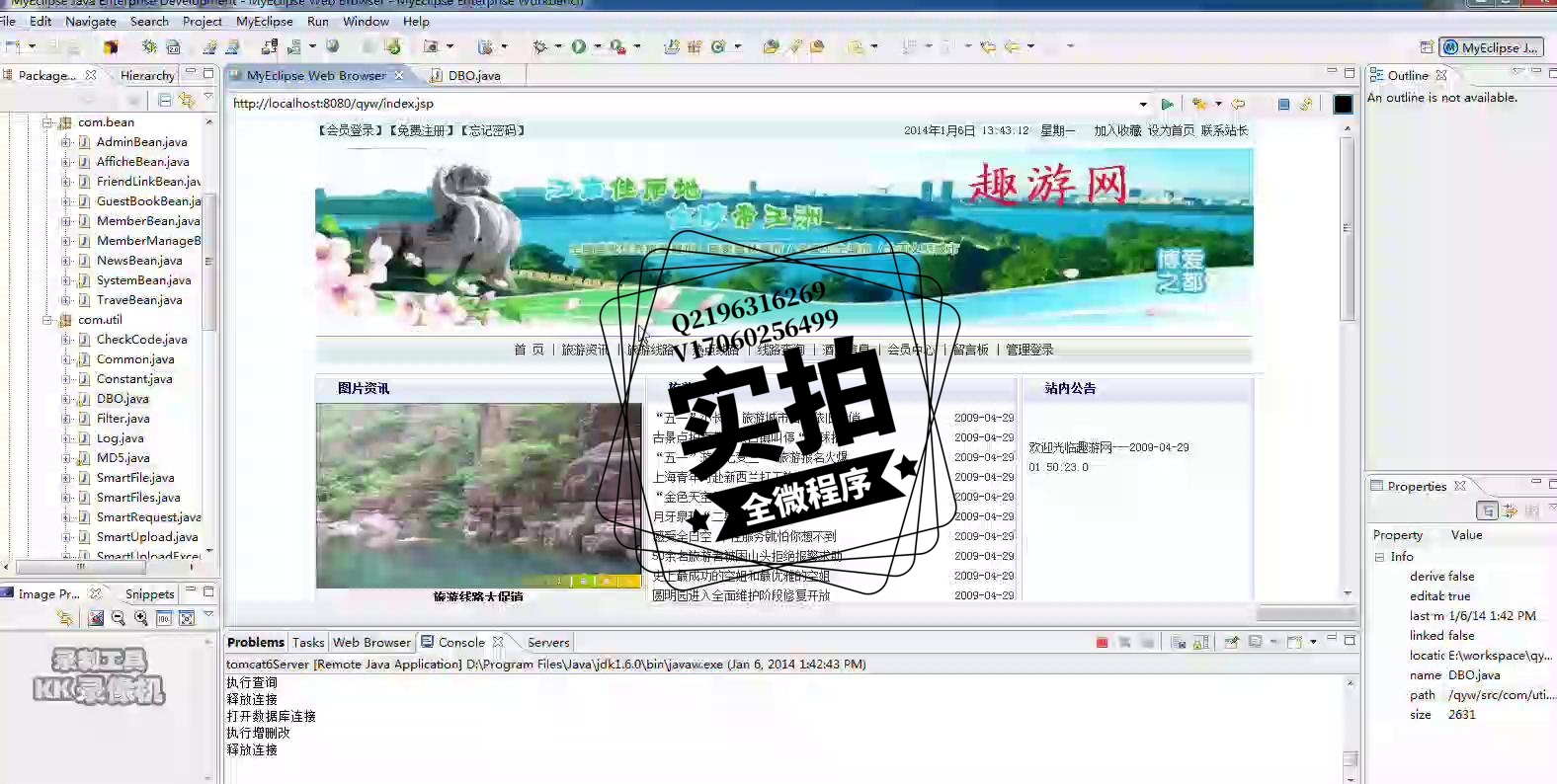
Task: Toggle the Show Categories icon in Properties view
Action: [x=1487, y=510]
